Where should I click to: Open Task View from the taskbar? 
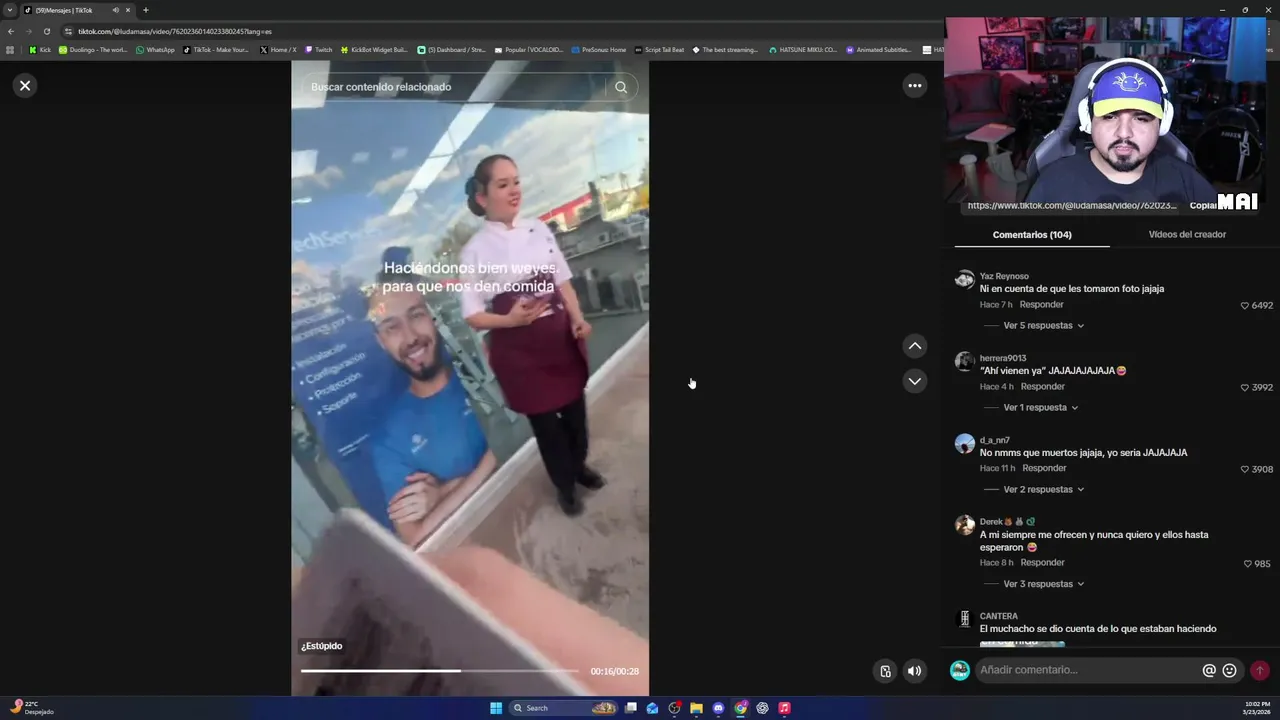coord(631,708)
